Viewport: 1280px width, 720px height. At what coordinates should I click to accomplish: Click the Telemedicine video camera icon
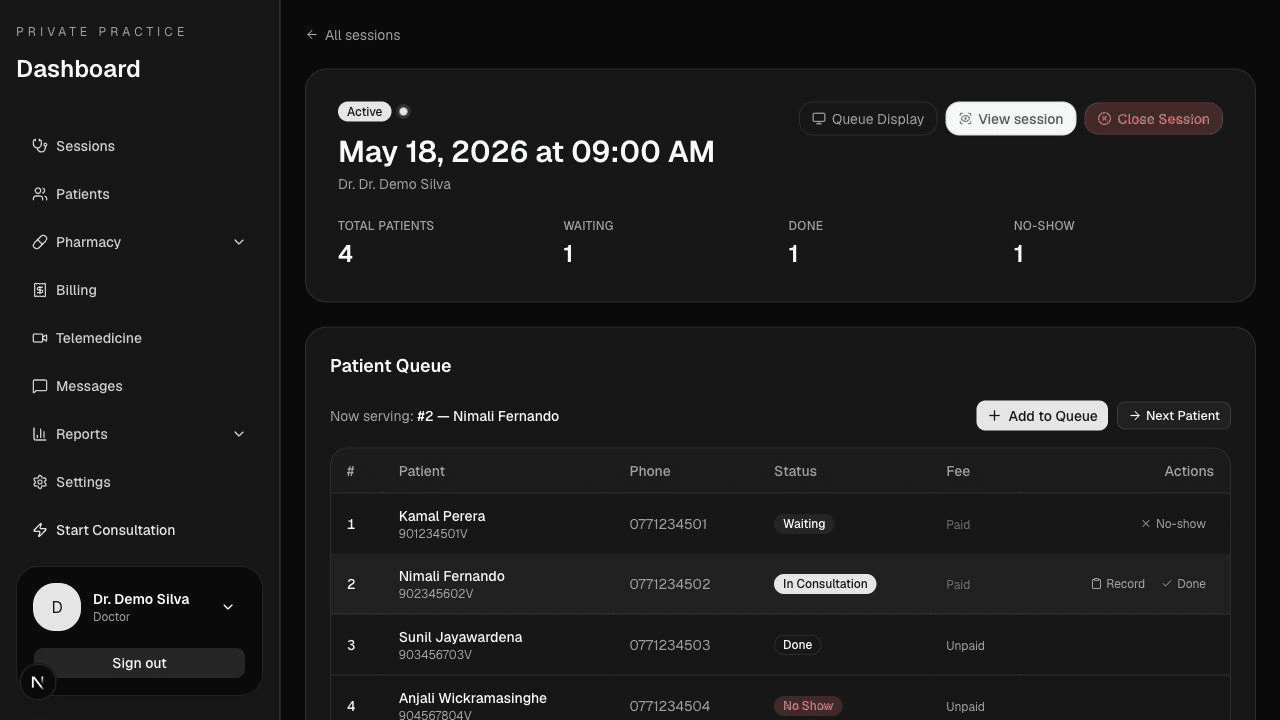pyautogui.click(x=40, y=338)
